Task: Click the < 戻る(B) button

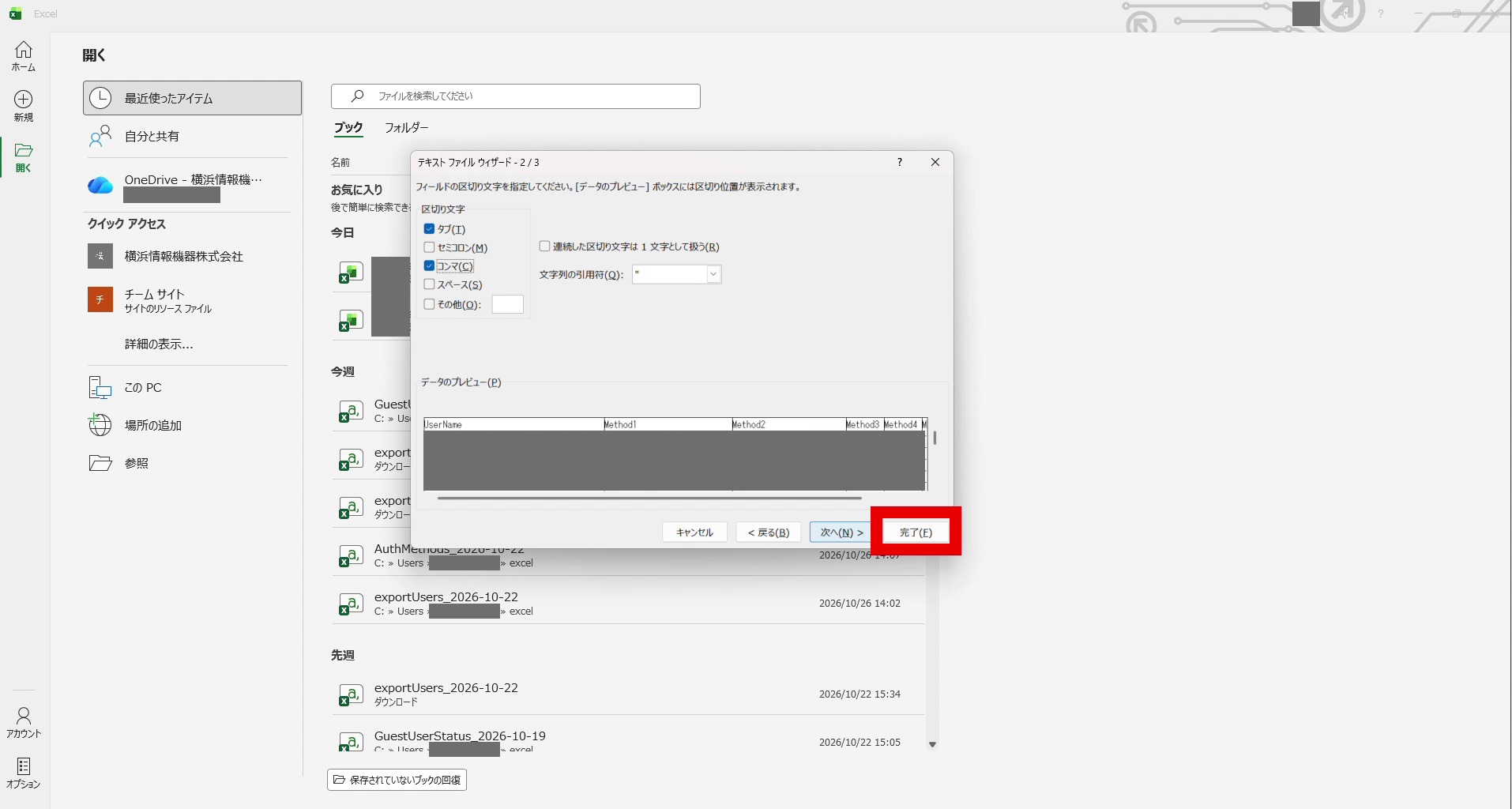Action: (x=769, y=532)
